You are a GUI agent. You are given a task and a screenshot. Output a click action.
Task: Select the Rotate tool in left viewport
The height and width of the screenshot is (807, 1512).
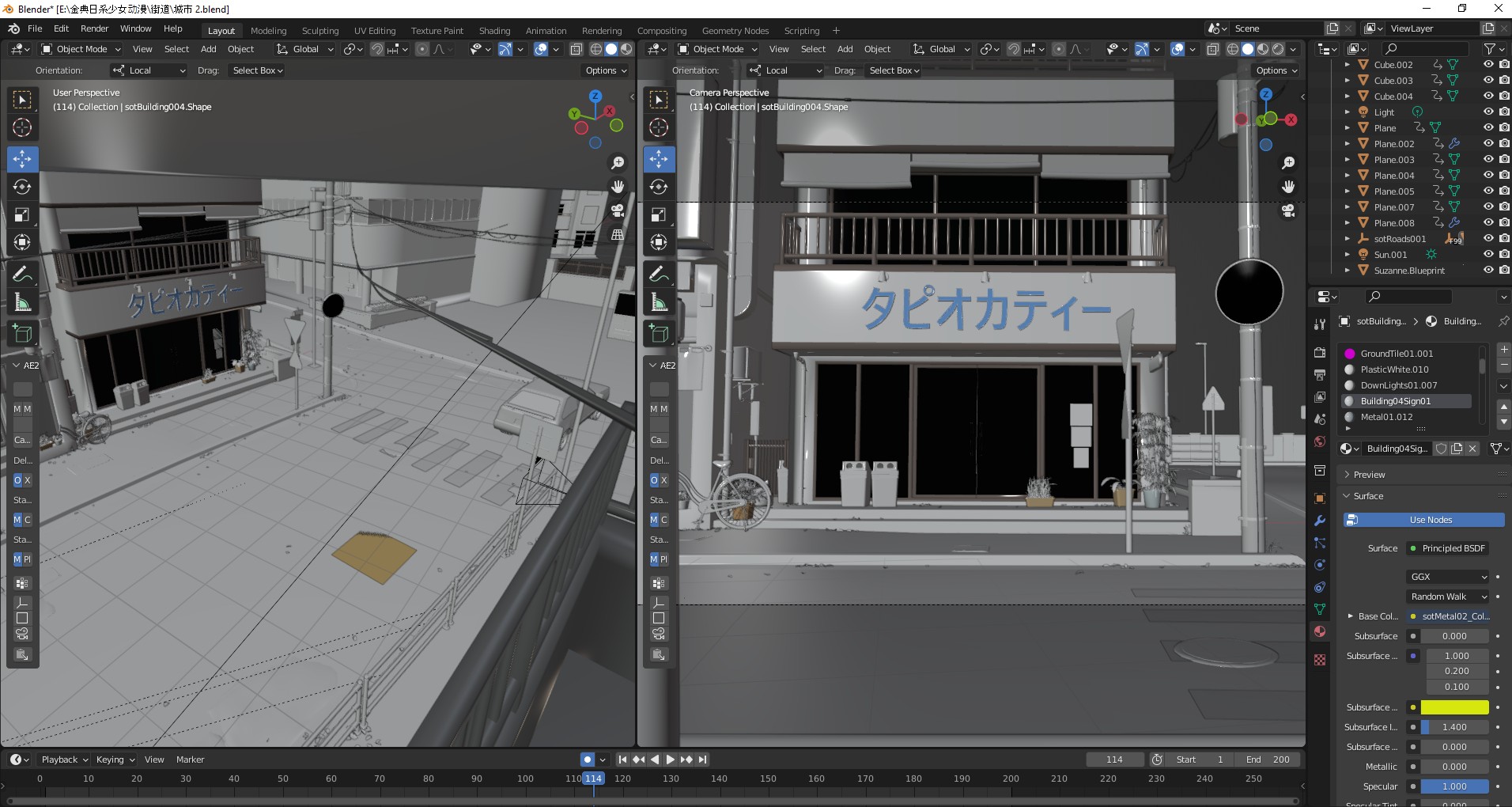pyautogui.click(x=22, y=187)
